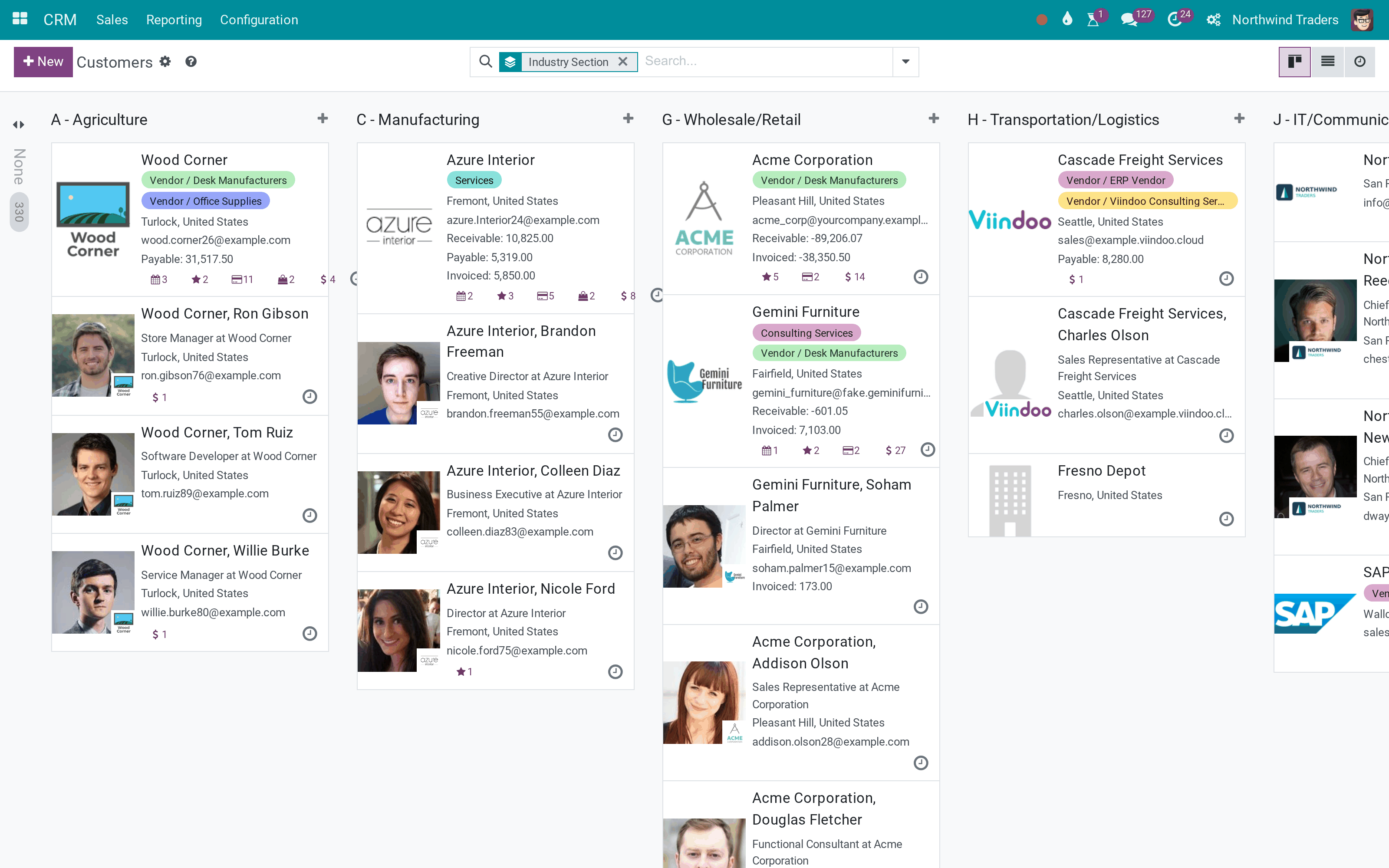Click the search magnifier icon

486,62
